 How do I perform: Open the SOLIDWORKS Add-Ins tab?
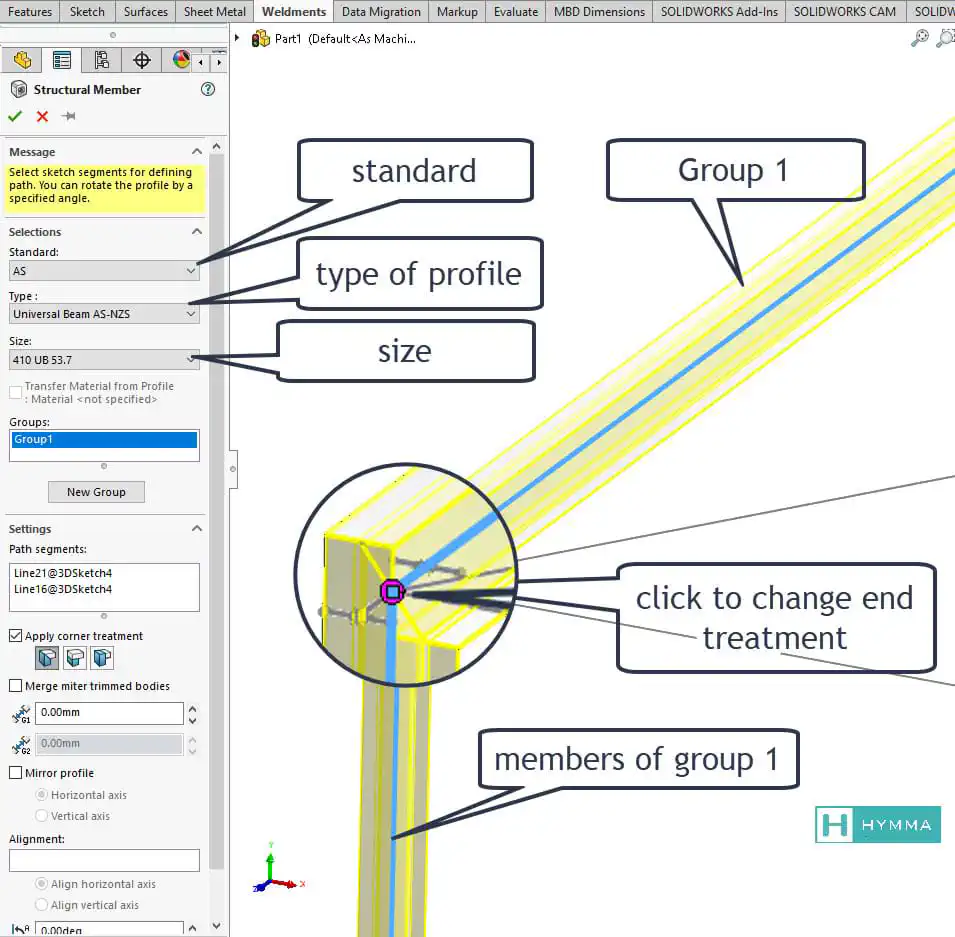pyautogui.click(x=719, y=12)
